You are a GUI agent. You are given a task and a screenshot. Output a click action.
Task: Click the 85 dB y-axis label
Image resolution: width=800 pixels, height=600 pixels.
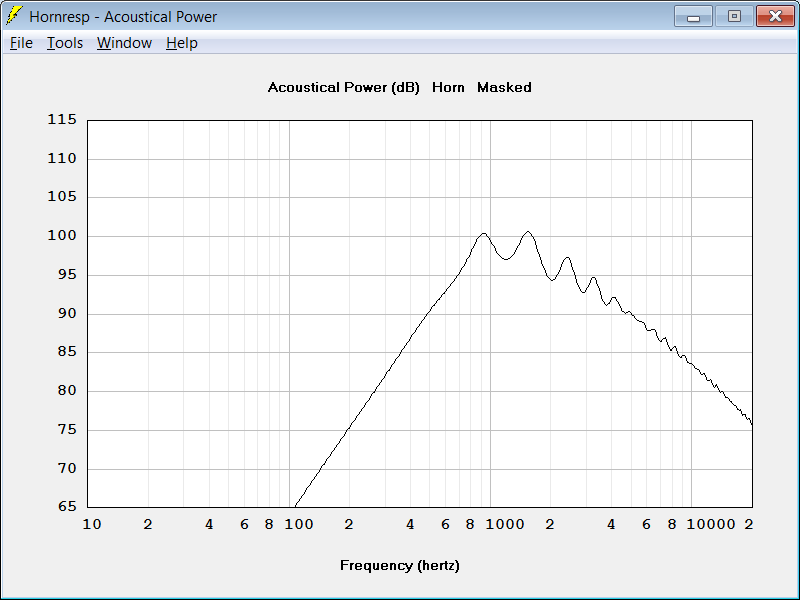click(x=67, y=352)
